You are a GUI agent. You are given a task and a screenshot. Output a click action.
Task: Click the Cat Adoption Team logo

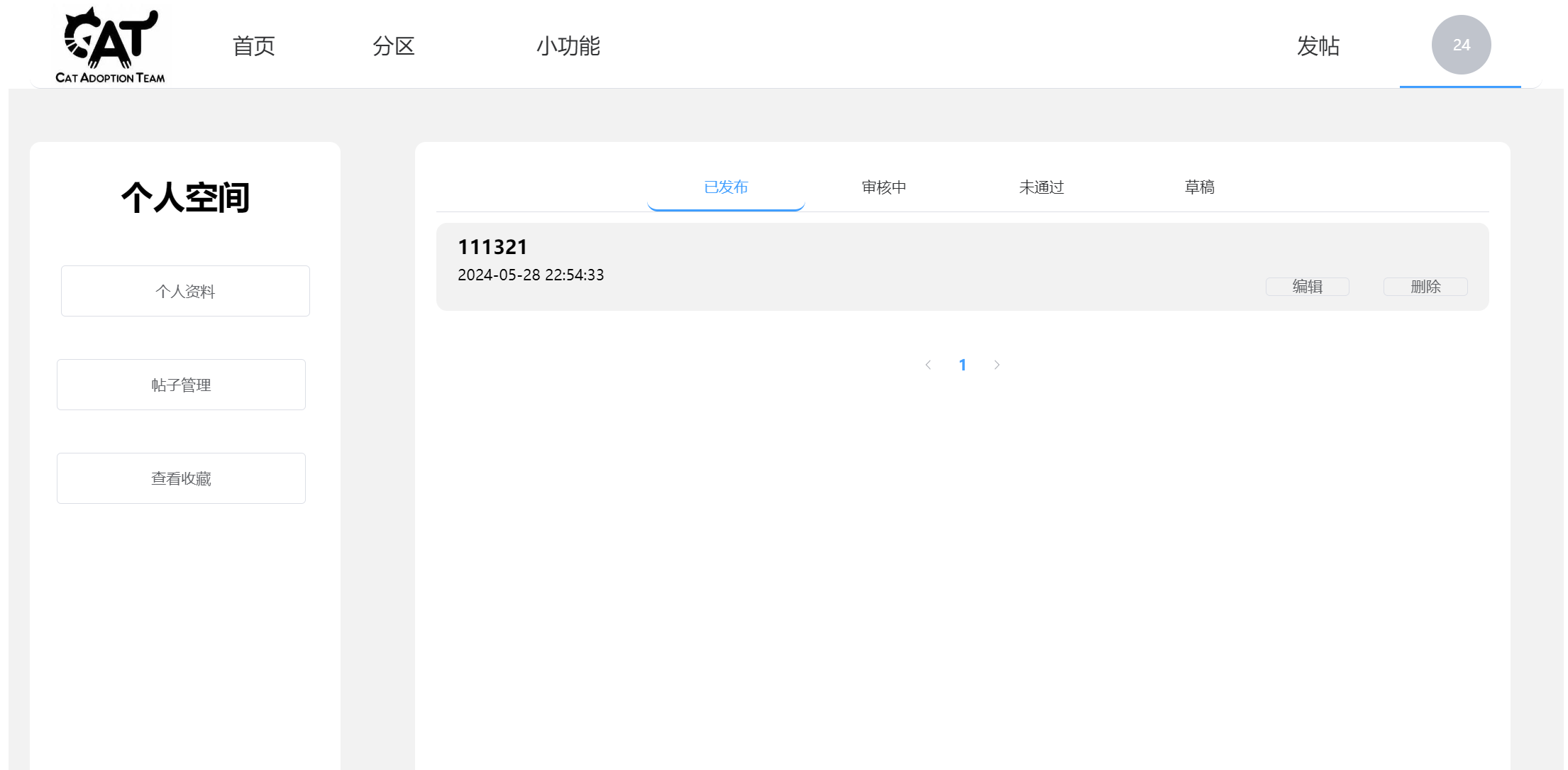[x=111, y=45]
